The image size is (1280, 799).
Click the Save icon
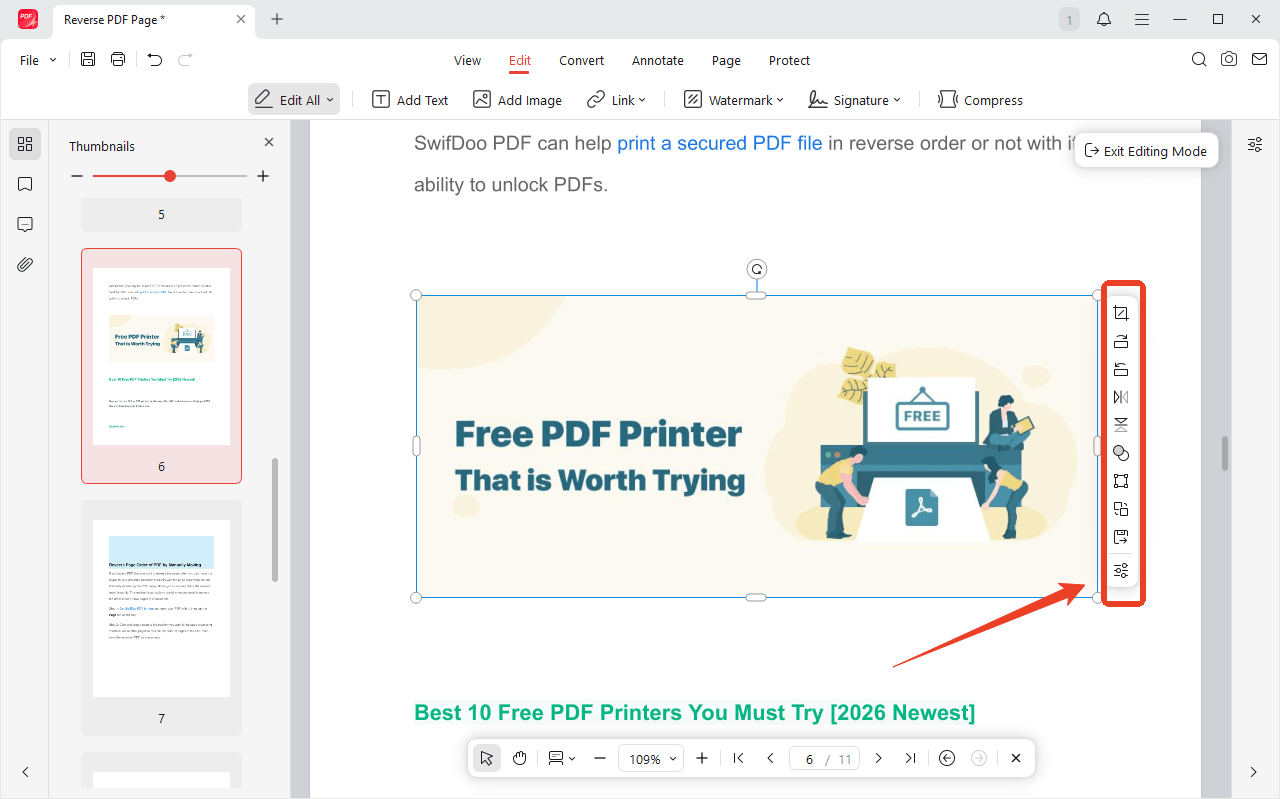pyautogui.click(x=88, y=60)
